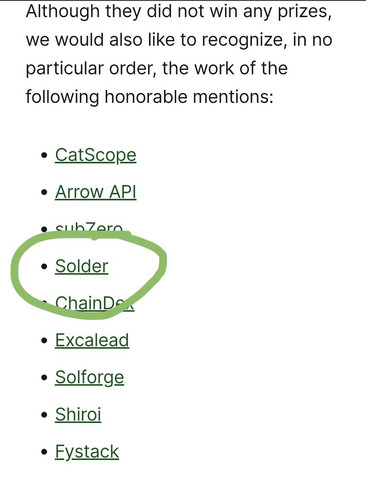The image size is (366, 500).
Task: Click the ChainDex link
Action: 95,303
